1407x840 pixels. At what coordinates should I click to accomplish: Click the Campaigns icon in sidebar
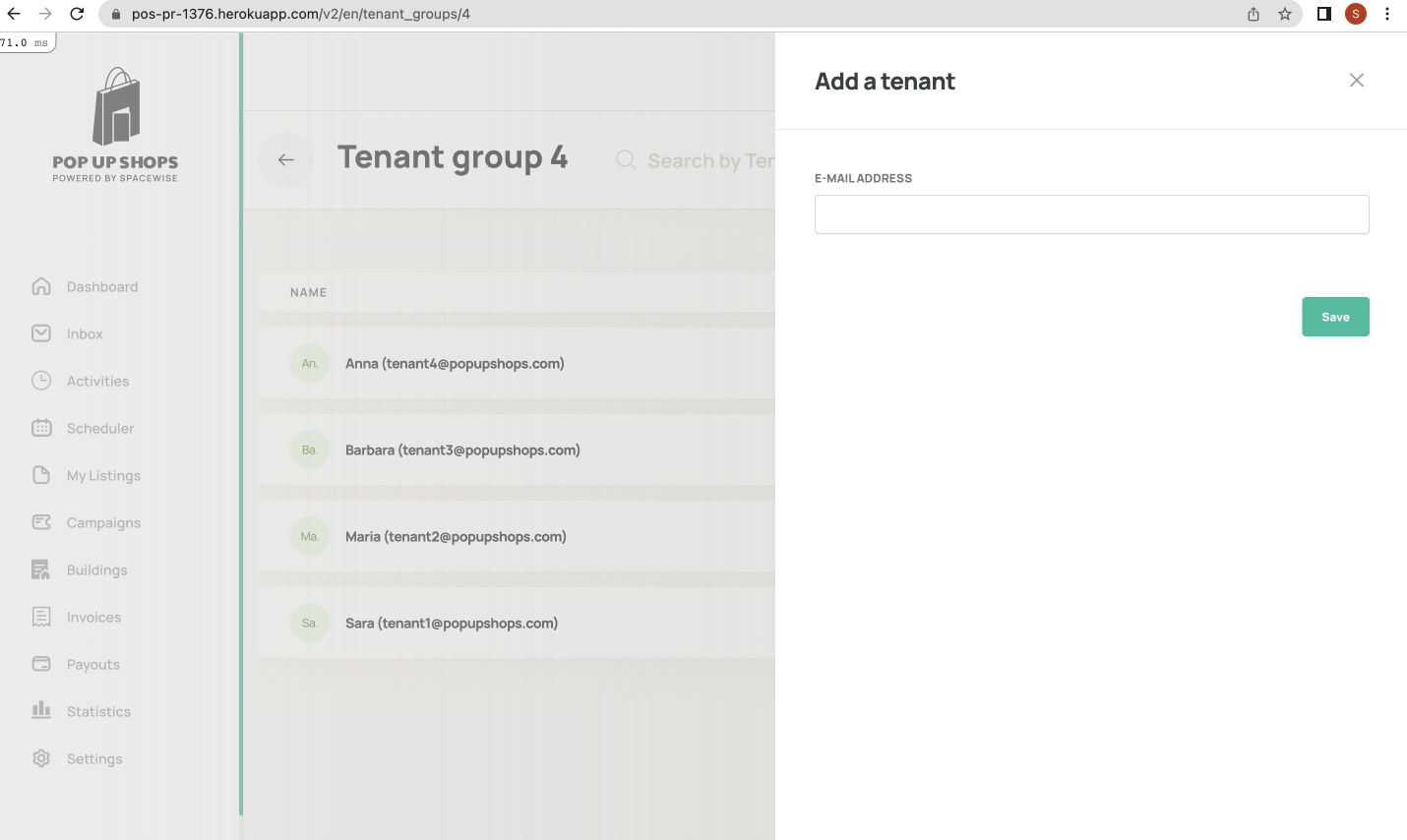tap(41, 522)
